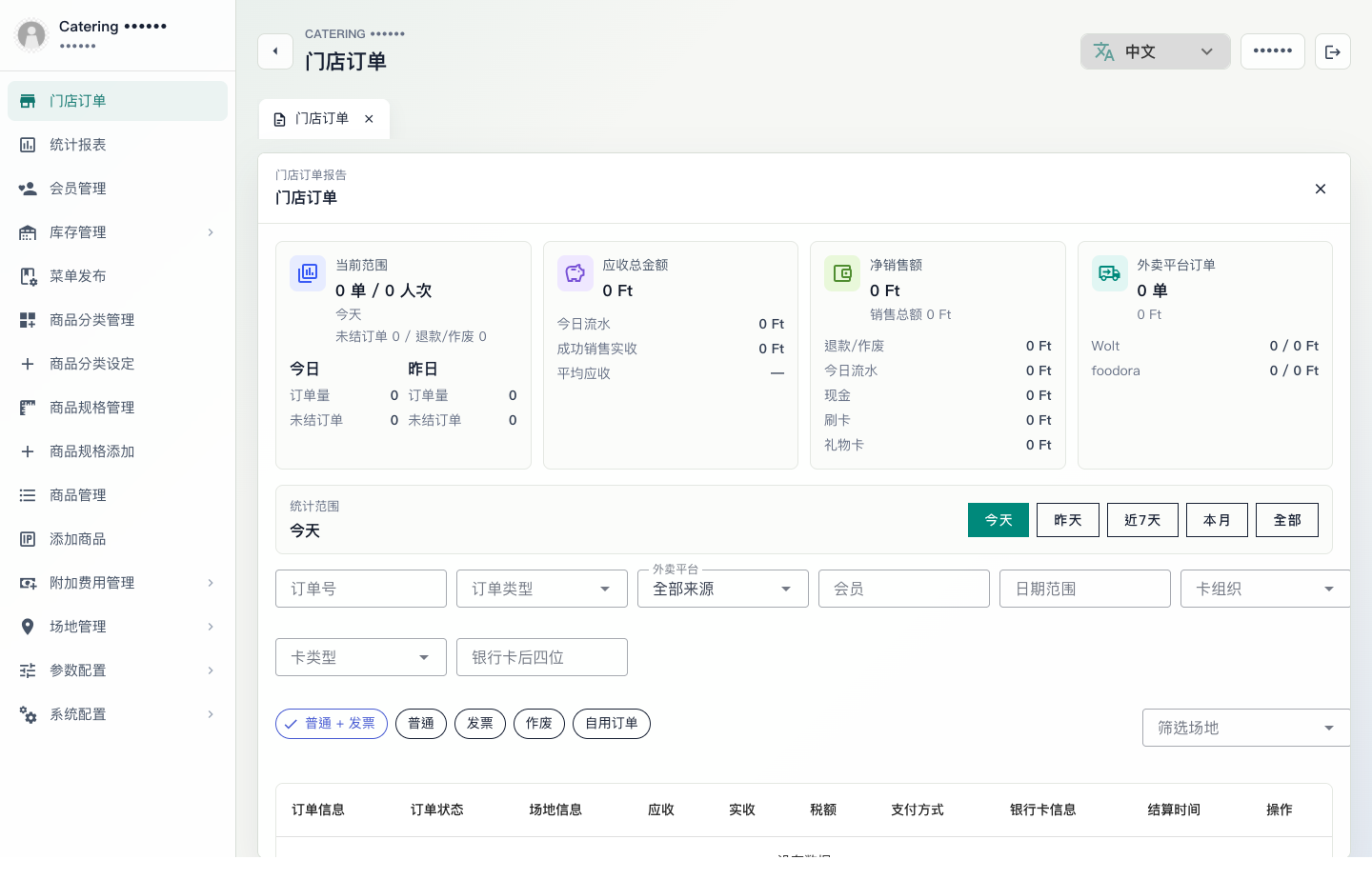Close the 门店订单 report panel
1372x880 pixels.
coord(1321,189)
